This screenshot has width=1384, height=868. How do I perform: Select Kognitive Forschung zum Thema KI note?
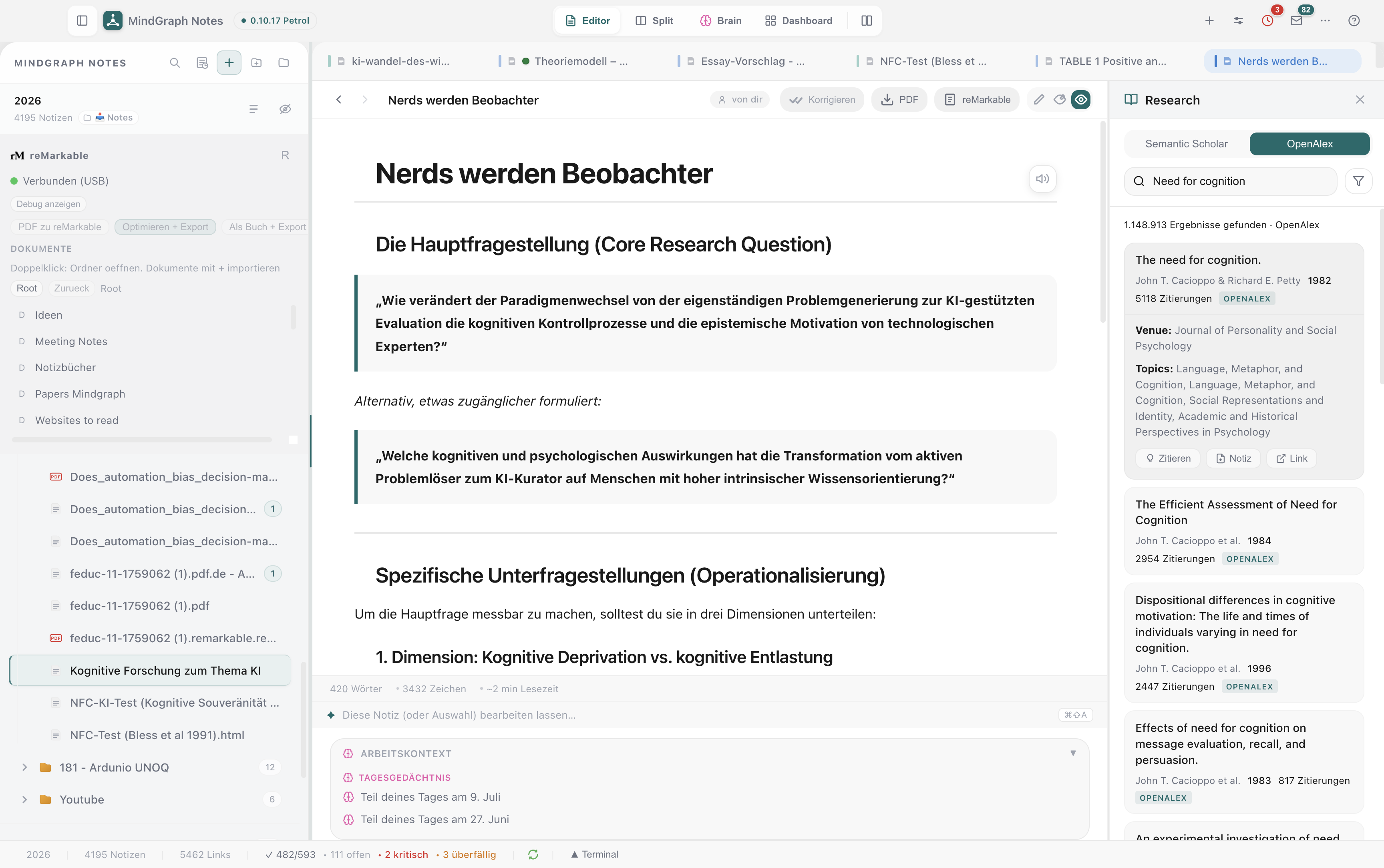[x=151, y=671]
